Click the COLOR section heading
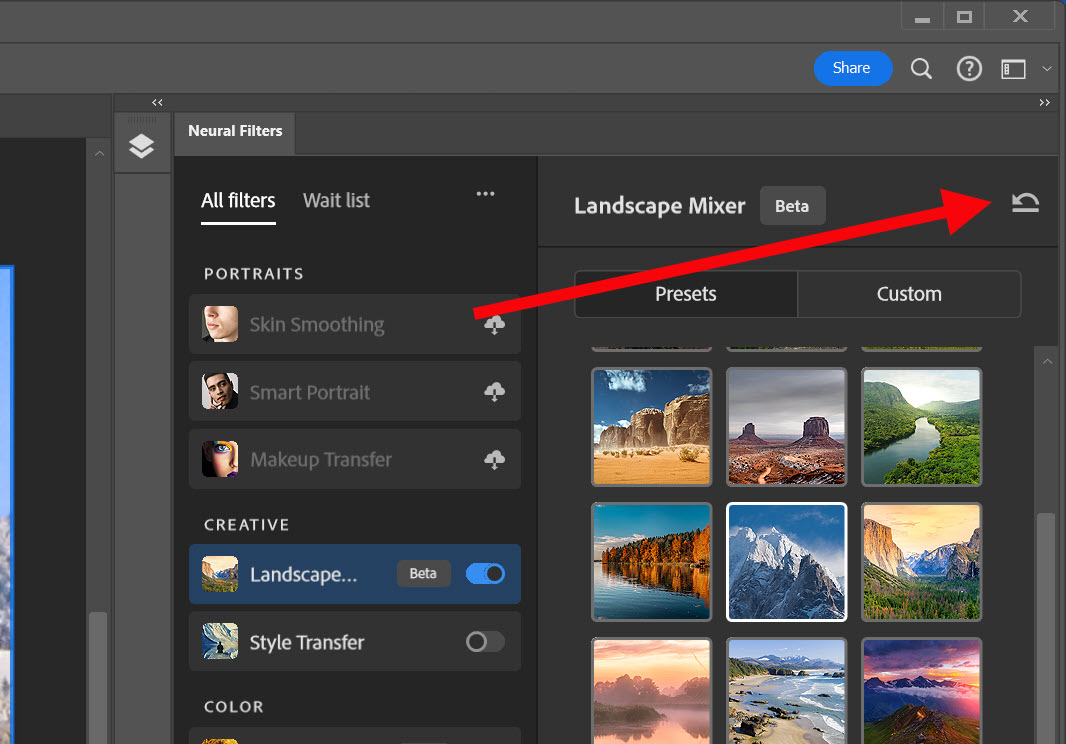 [x=234, y=707]
